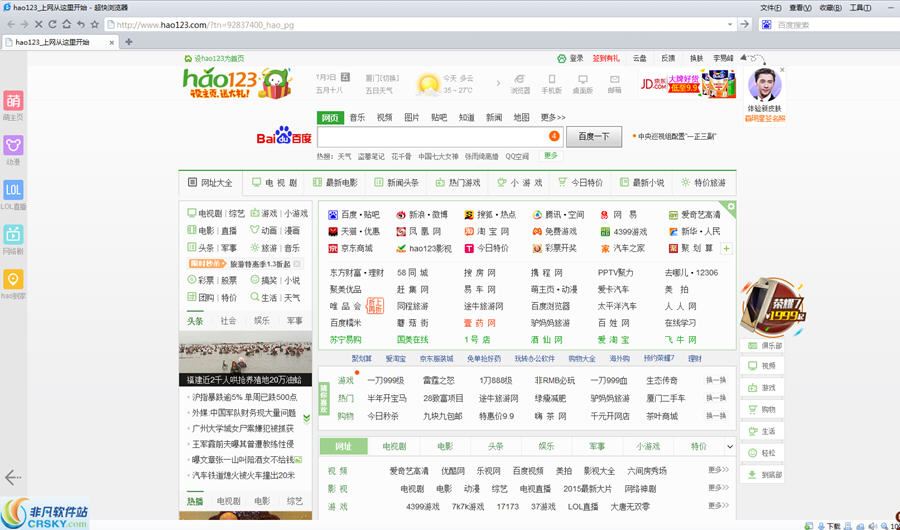Screen dimensions: 900x530
Task: Open the 萌主页 sidebar icon
Action: 13,101
